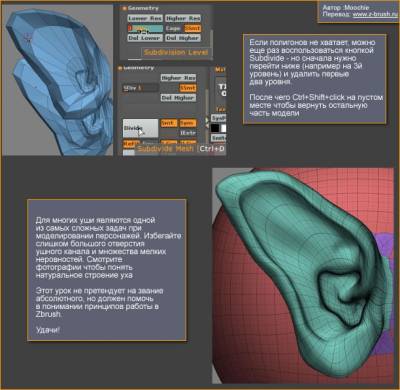Image resolution: width=400 pixels, height=390 pixels.
Task: Click the Lower Res button
Action: click(145, 18)
